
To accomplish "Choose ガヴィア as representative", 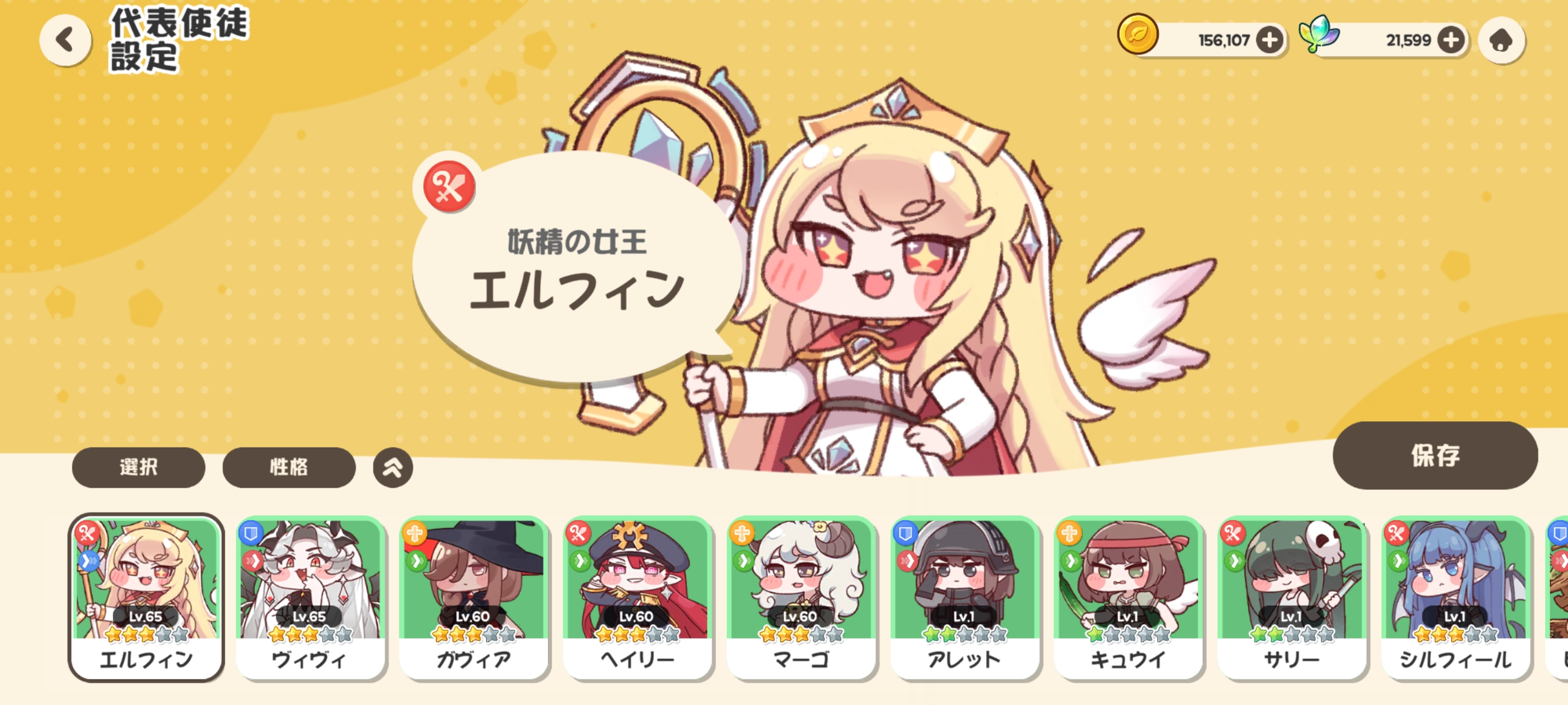I will [474, 598].
